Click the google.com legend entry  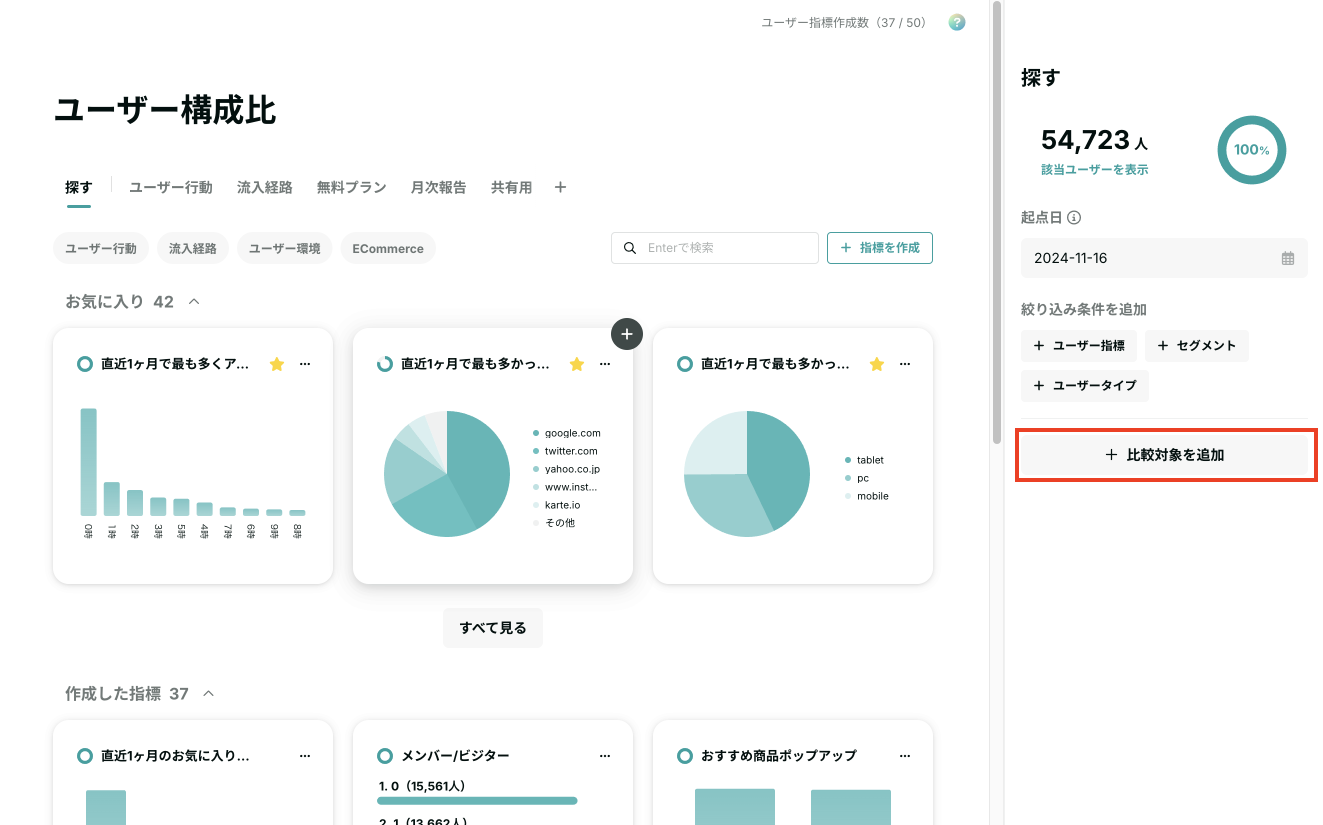point(567,433)
